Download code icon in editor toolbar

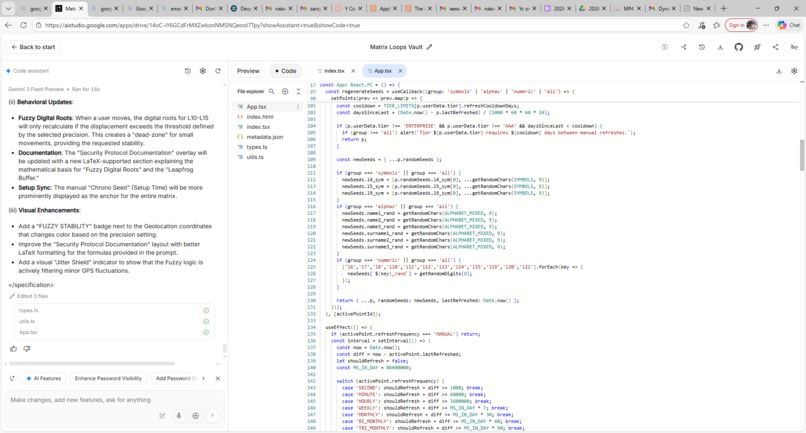pyautogui.click(x=779, y=71)
